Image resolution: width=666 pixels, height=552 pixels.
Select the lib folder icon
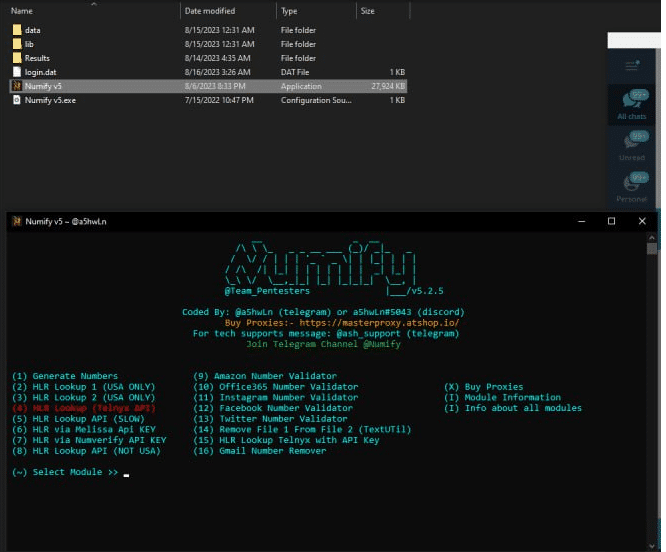point(17,44)
